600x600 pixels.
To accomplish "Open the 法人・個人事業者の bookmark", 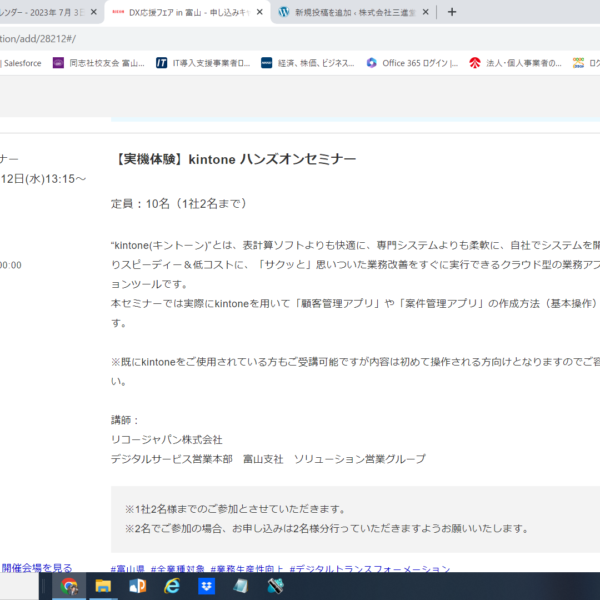I will click(x=515, y=63).
